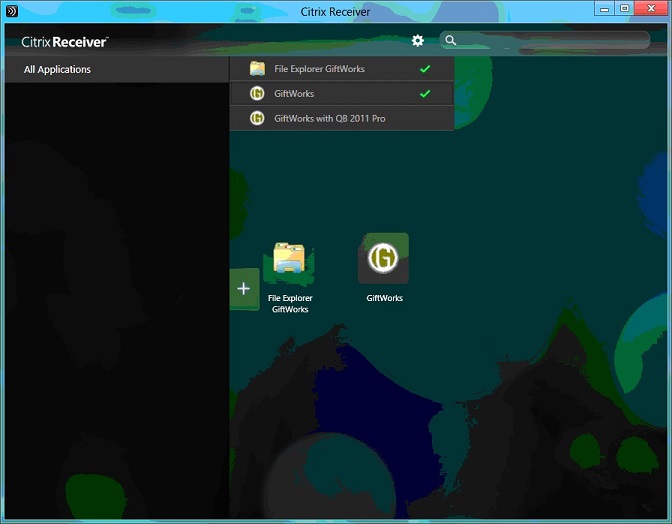Image resolution: width=672 pixels, height=524 pixels.
Task: Click the GiftWorks list row
Action: (342, 93)
